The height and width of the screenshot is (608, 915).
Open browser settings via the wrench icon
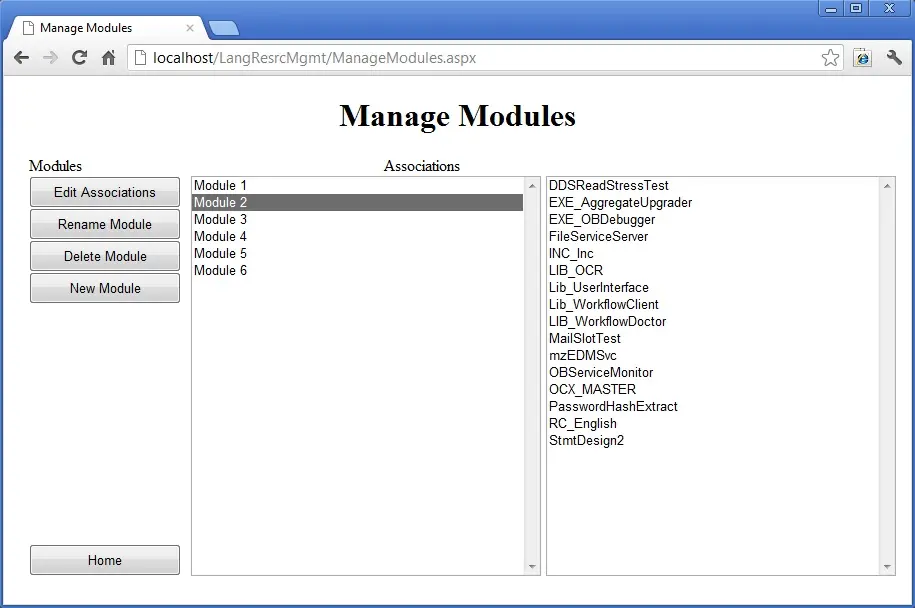pos(894,58)
